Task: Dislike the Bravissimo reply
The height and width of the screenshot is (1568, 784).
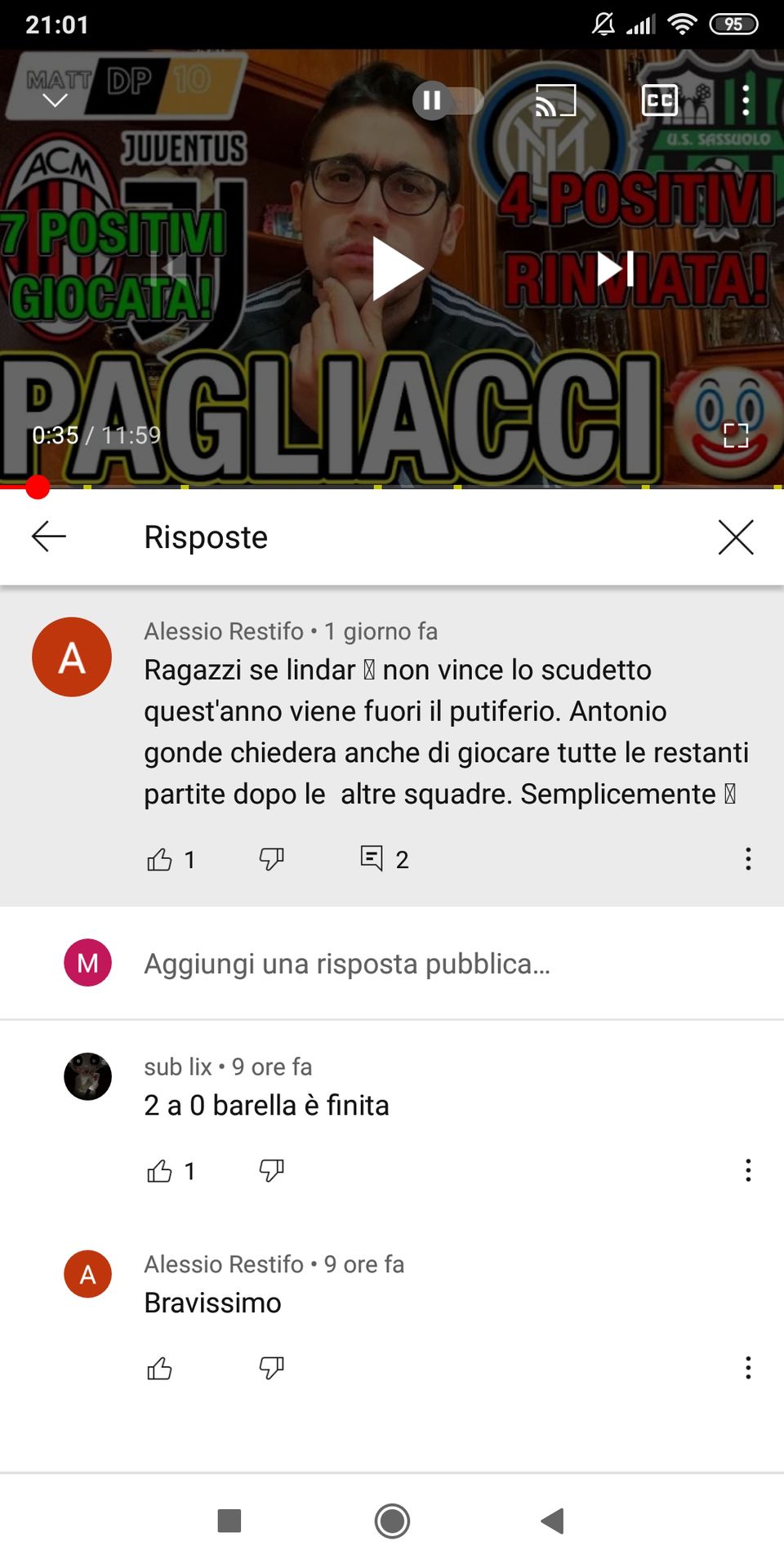Action: 271,1368
